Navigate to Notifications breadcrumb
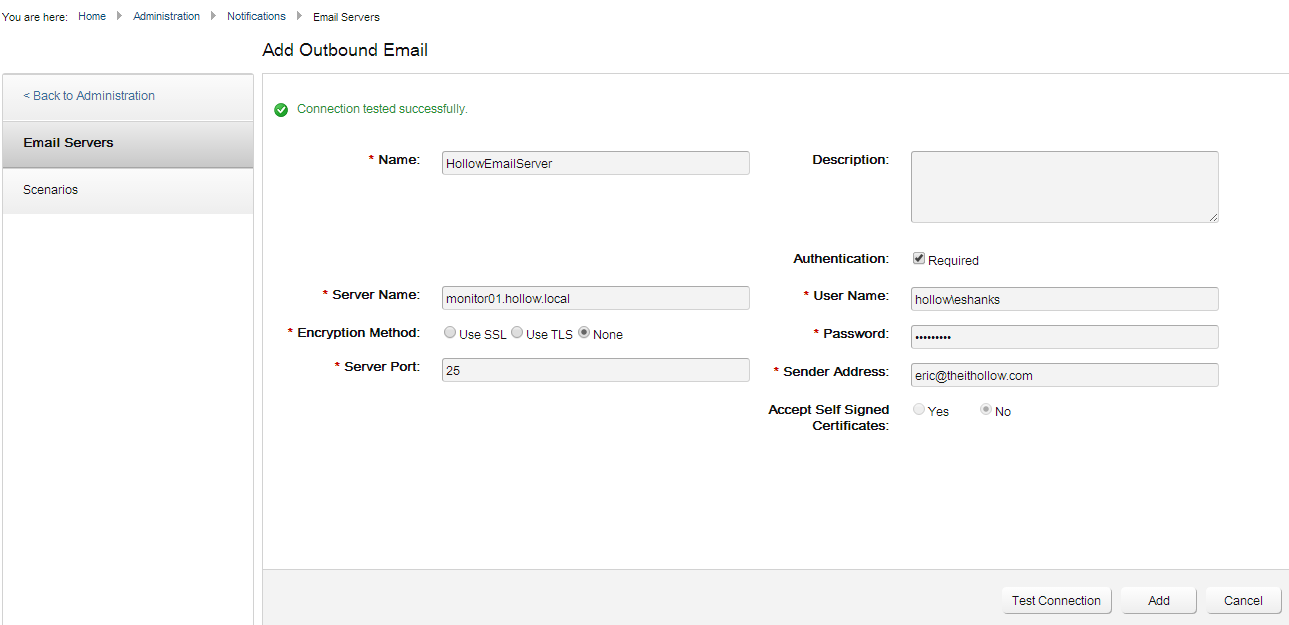Viewport: 1289px width, 625px height. click(x=256, y=16)
